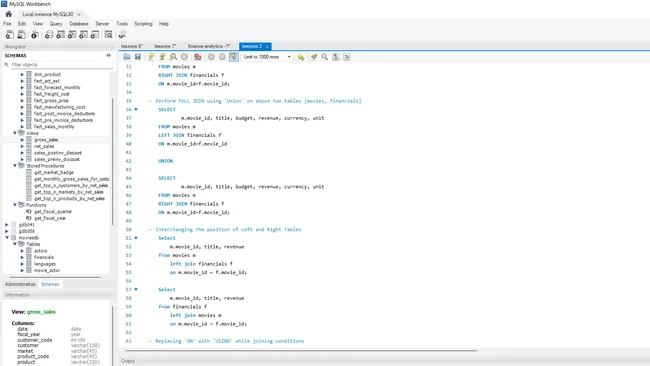This screenshot has width=650, height=366.
Task: Click the UNION keyword on line 42
Action: [x=165, y=161]
